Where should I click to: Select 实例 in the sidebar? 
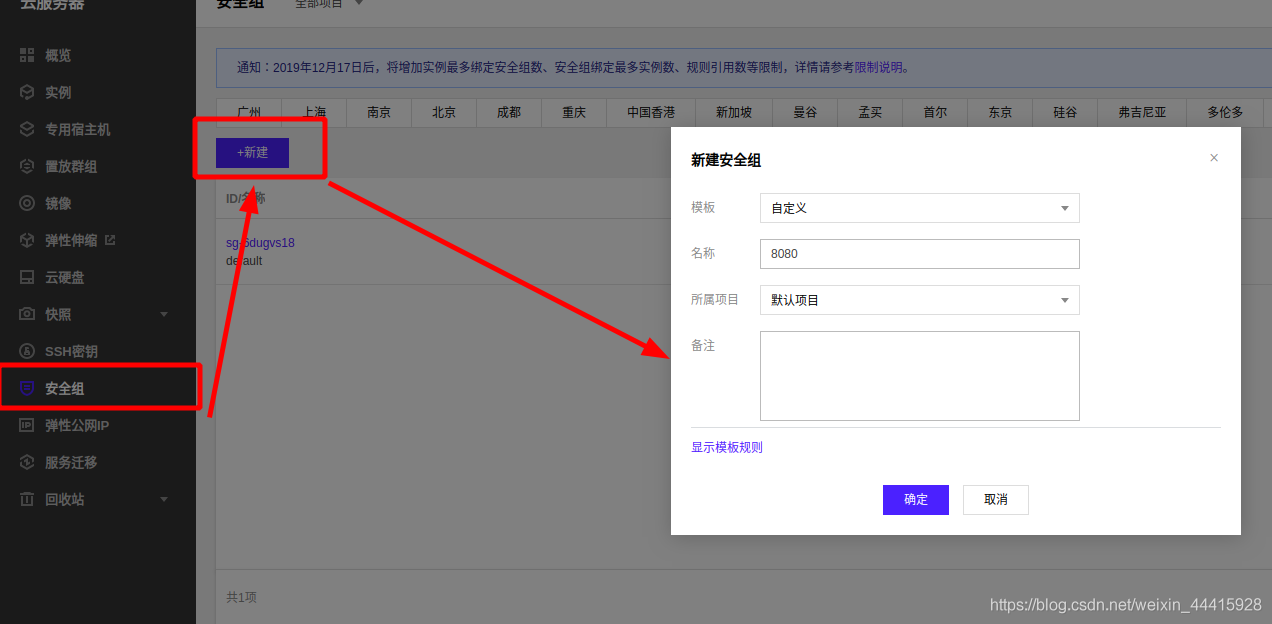point(56,92)
